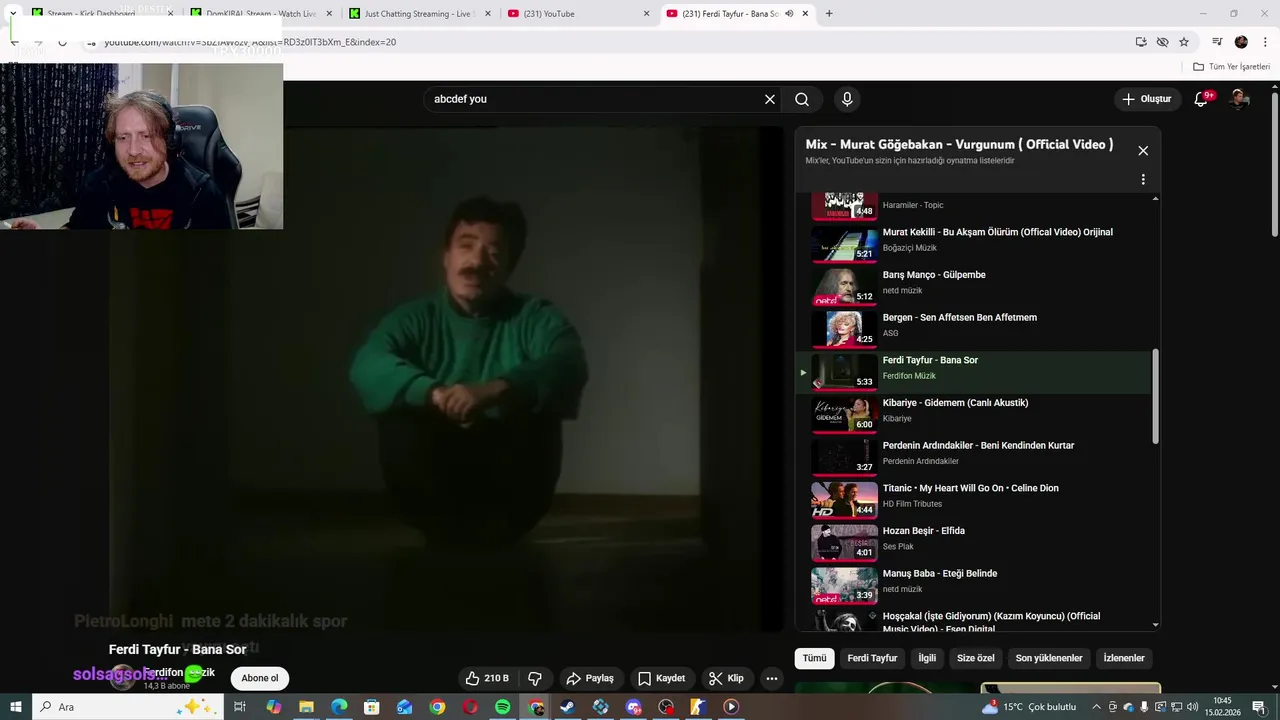The width and height of the screenshot is (1280, 720).
Task: Bookmark this page with star icon
Action: coord(1184,42)
